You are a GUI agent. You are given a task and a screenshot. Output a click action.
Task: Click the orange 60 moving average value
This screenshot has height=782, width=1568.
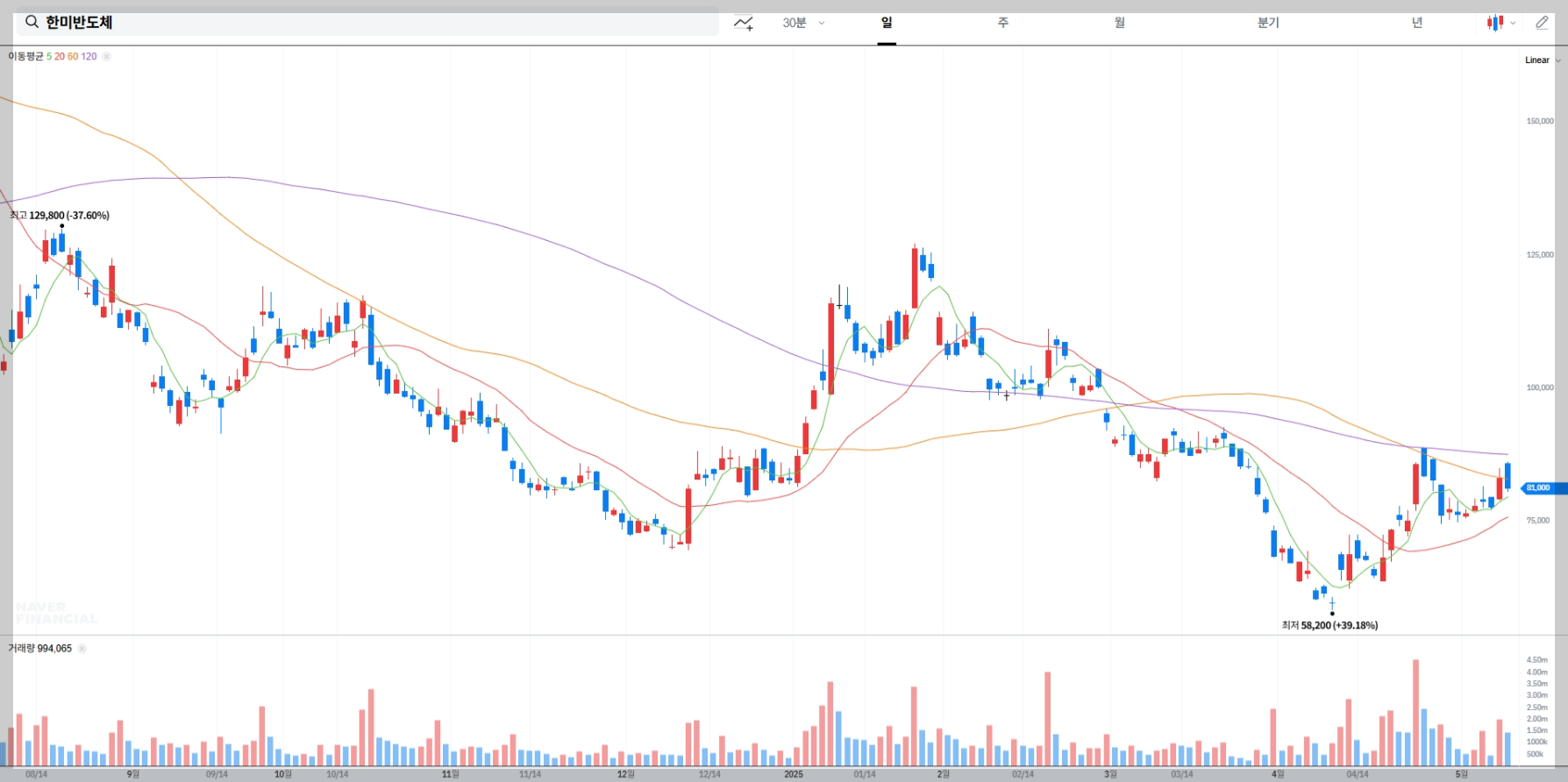(73, 56)
